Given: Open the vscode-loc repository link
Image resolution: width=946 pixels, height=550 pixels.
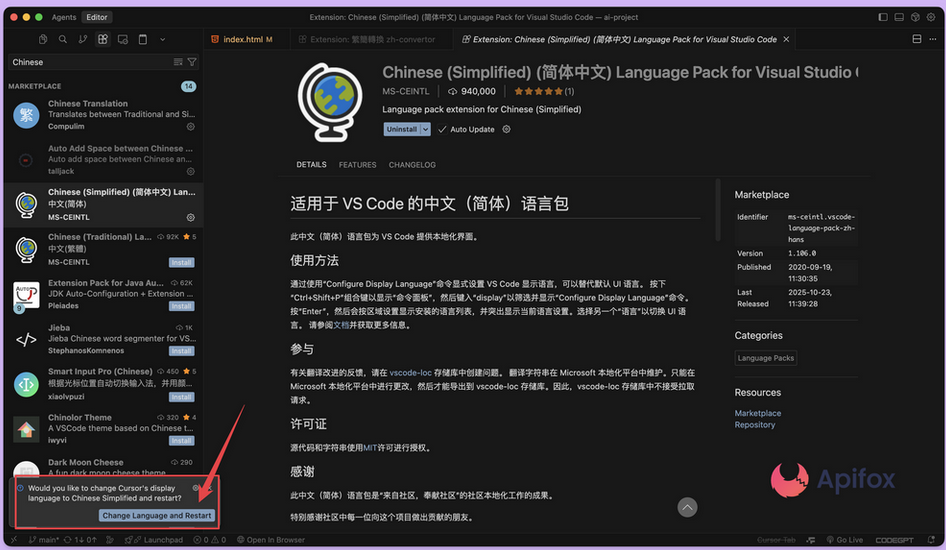Looking at the screenshot, I should pos(410,373).
